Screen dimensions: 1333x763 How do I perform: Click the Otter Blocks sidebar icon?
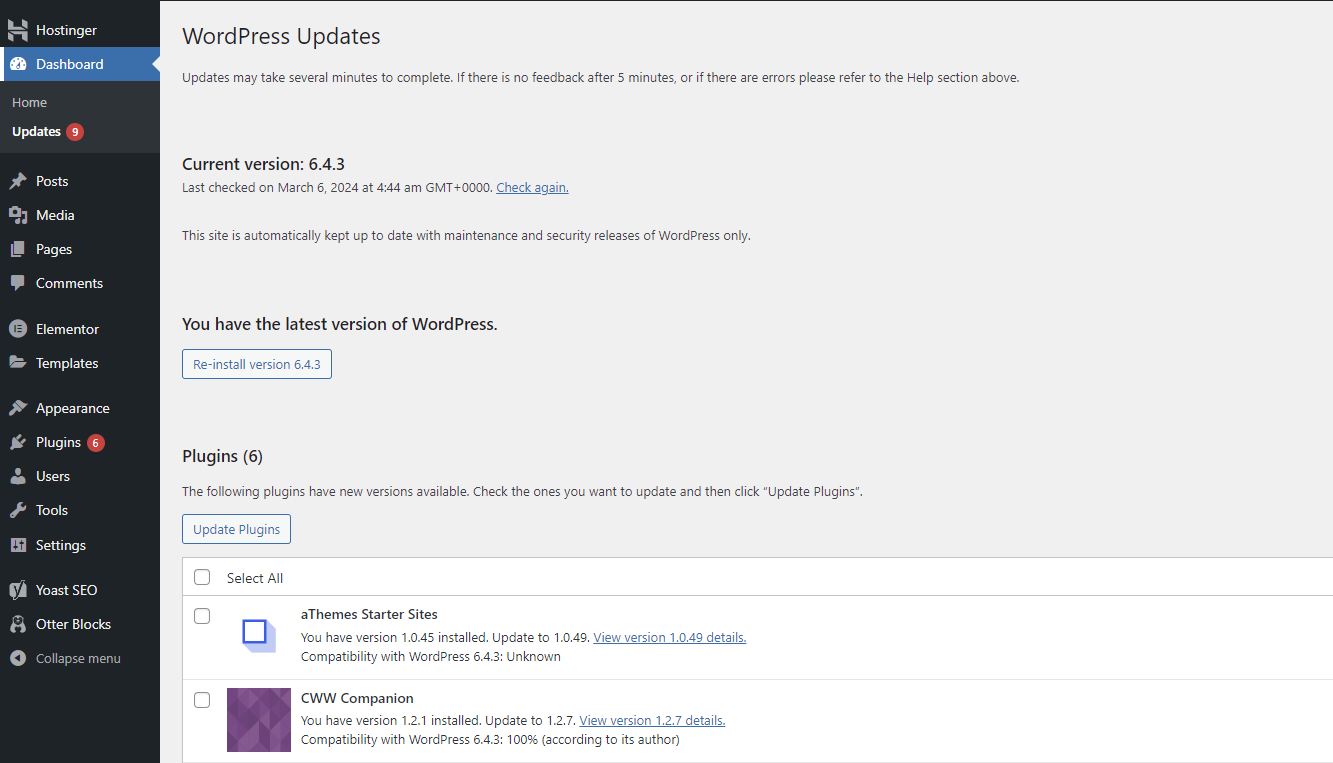point(18,623)
